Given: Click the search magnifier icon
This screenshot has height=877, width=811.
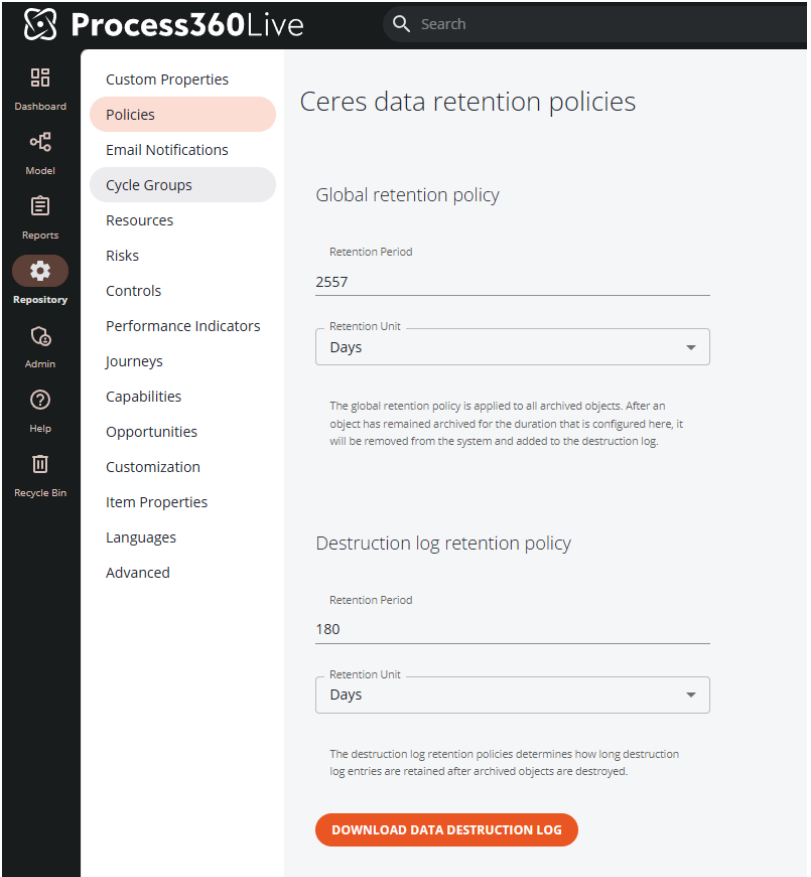Looking at the screenshot, I should click(x=402, y=24).
